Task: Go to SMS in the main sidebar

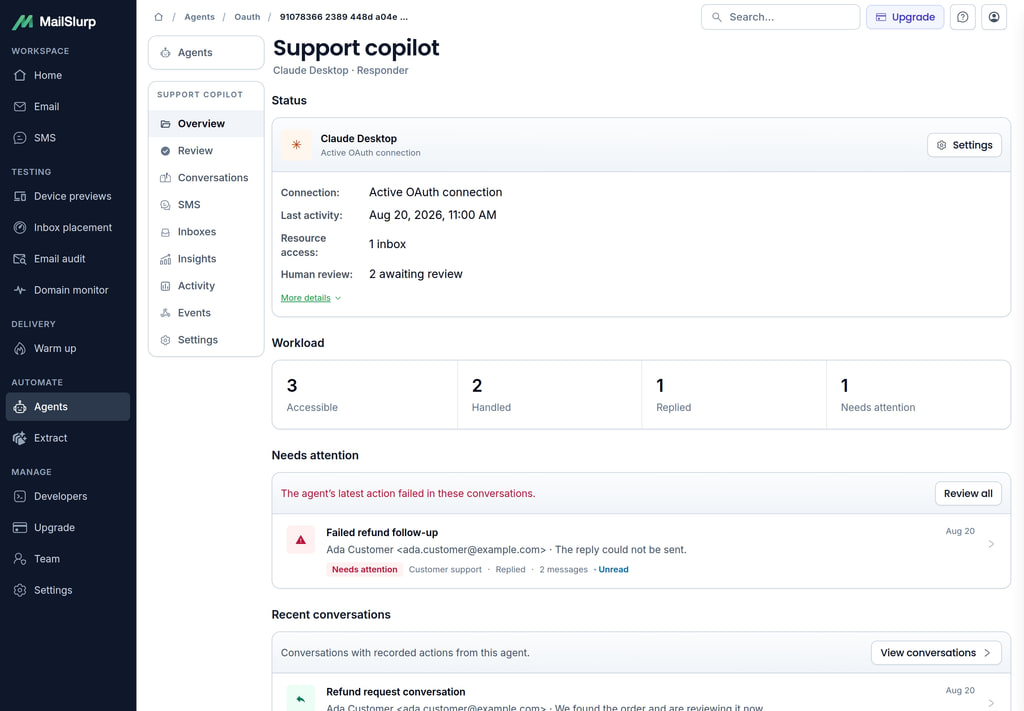Action: (x=68, y=138)
